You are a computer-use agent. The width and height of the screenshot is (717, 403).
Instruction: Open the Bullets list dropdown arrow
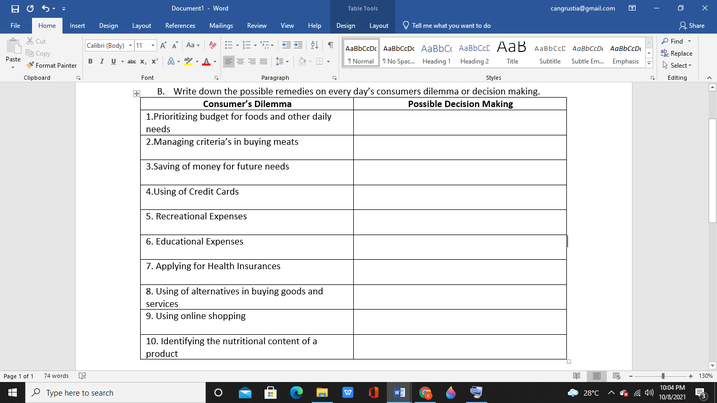click(237, 45)
